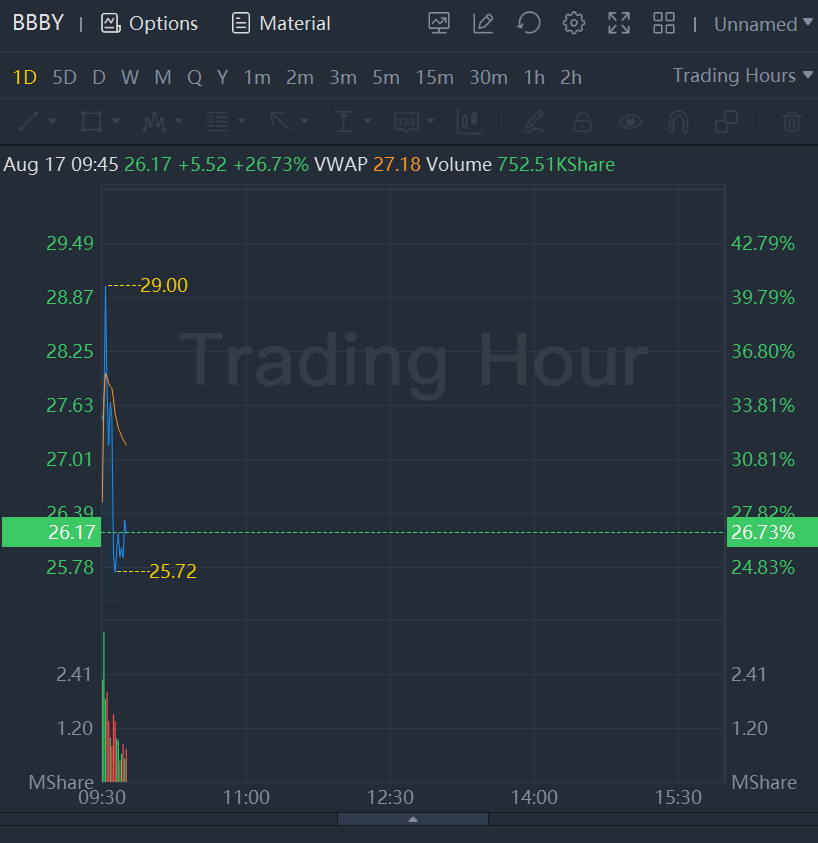Image resolution: width=818 pixels, height=843 pixels.
Task: Select the arrow annotation tool
Action: (x=280, y=122)
